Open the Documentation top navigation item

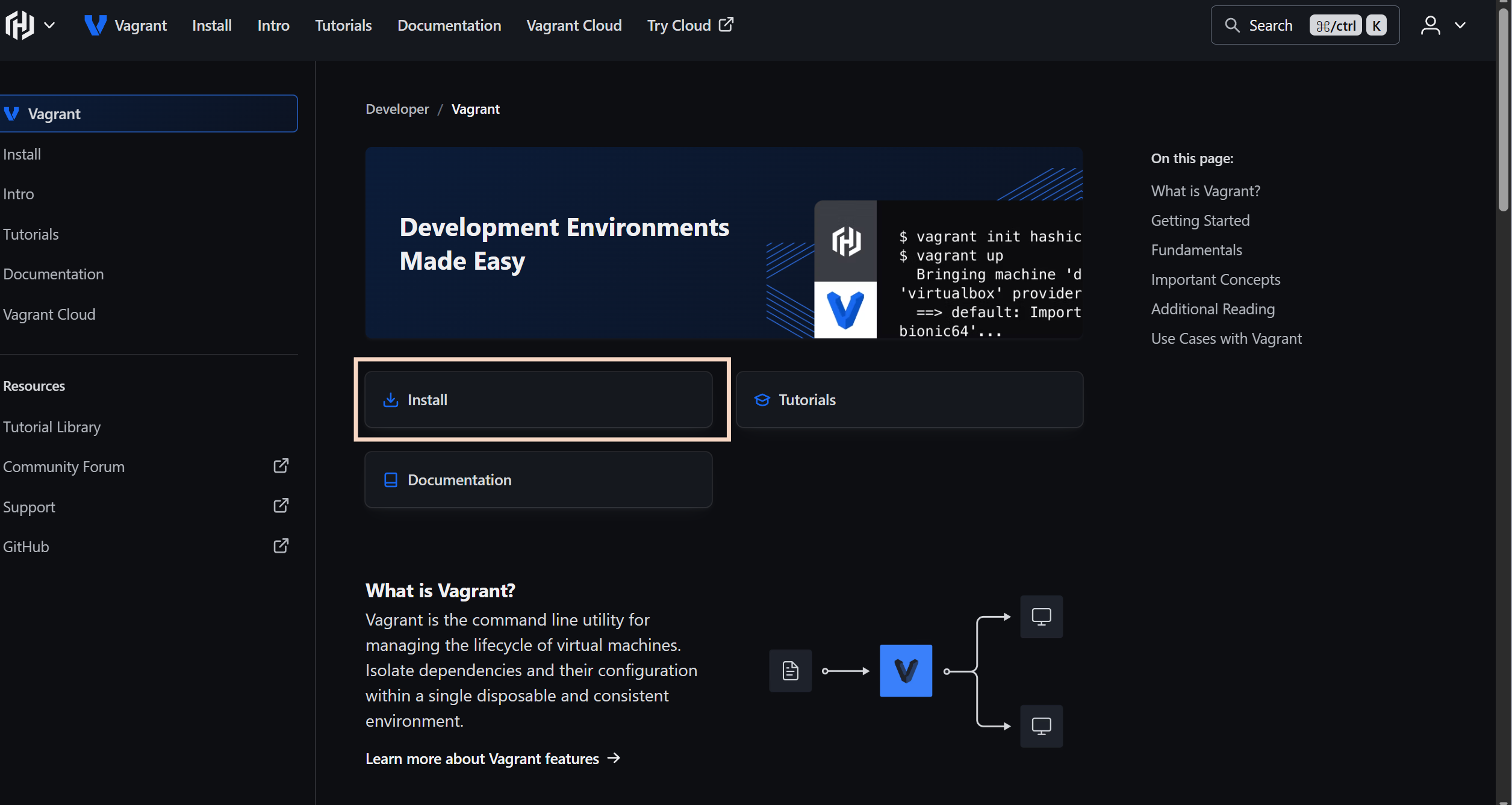click(449, 25)
